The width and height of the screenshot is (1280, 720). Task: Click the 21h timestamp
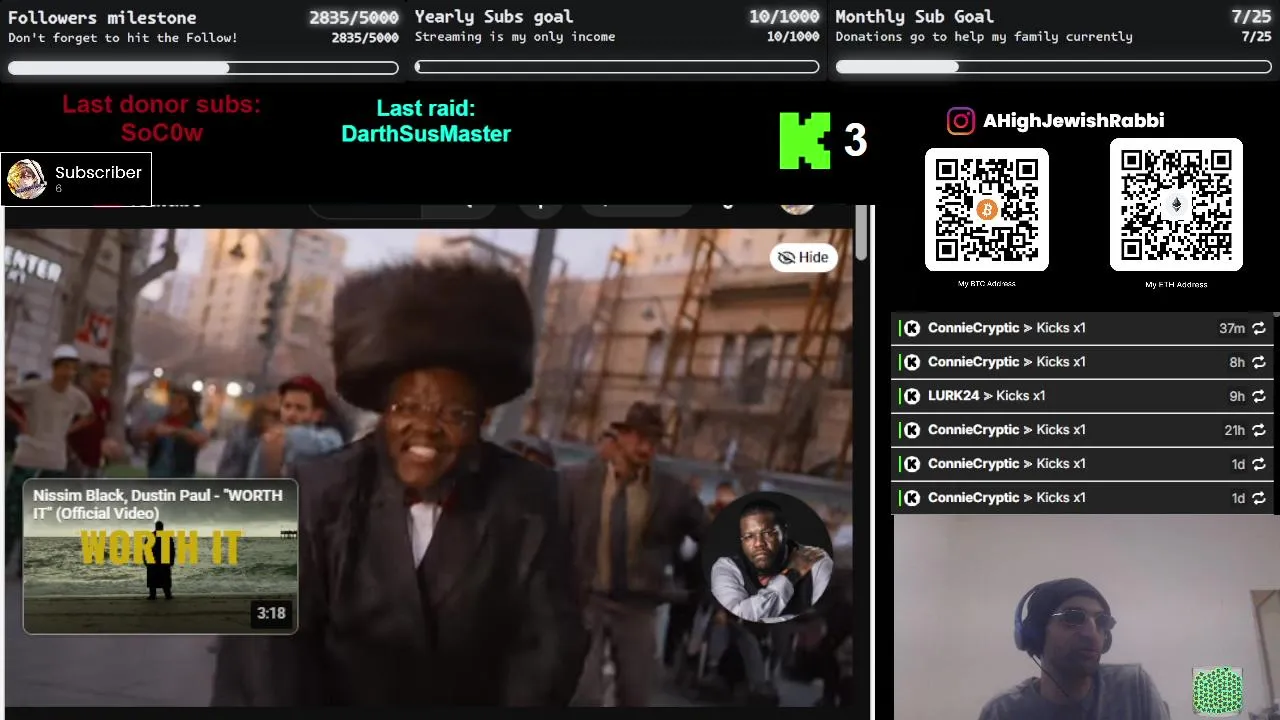pos(1234,430)
